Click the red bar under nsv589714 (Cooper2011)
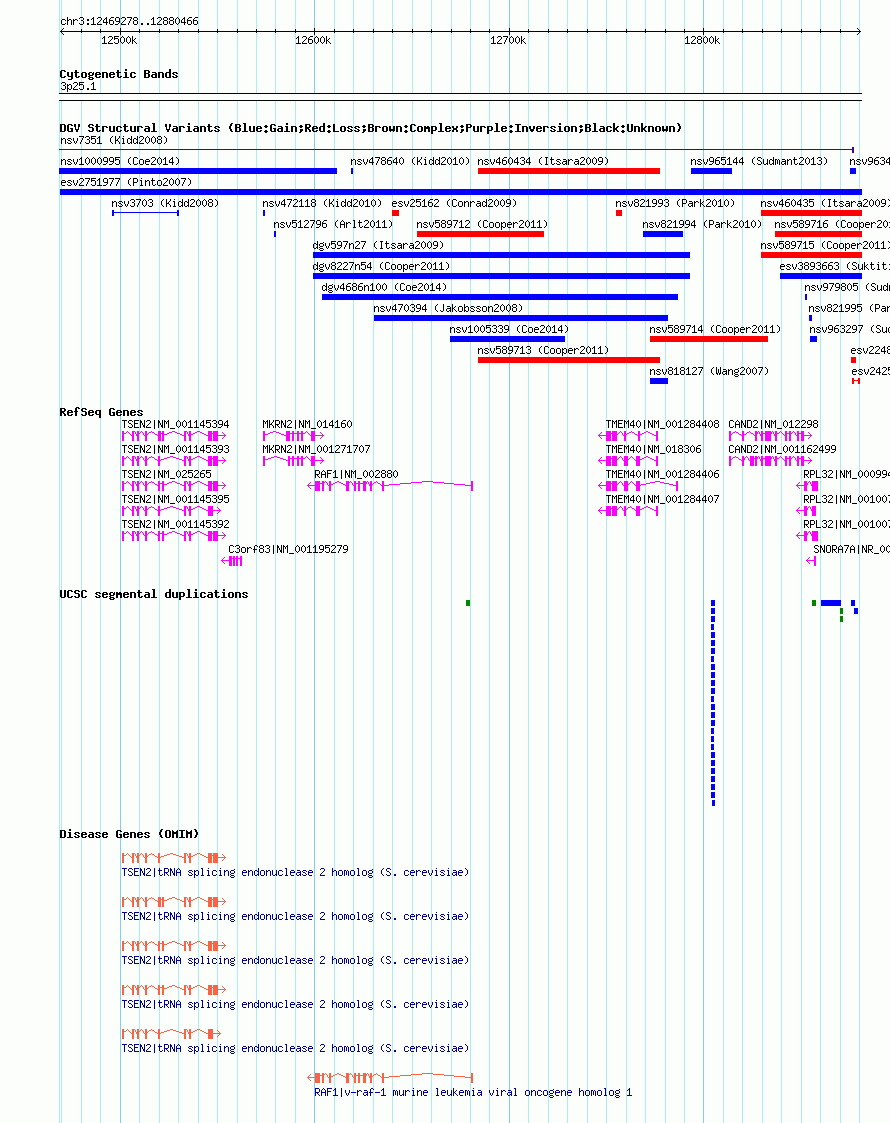Viewport: 890px width, 1123px height. [x=709, y=339]
